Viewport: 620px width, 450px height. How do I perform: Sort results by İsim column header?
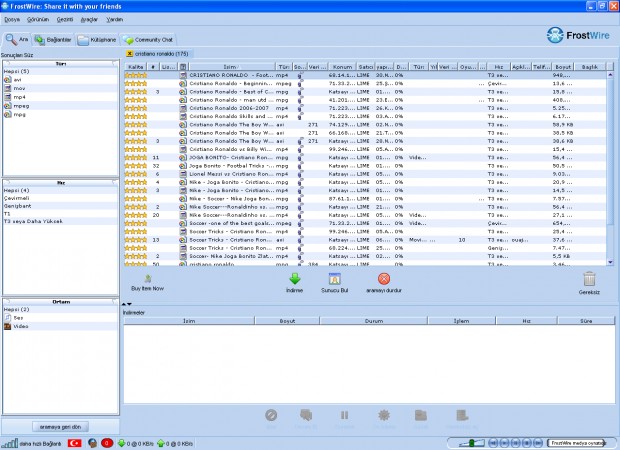[232, 67]
